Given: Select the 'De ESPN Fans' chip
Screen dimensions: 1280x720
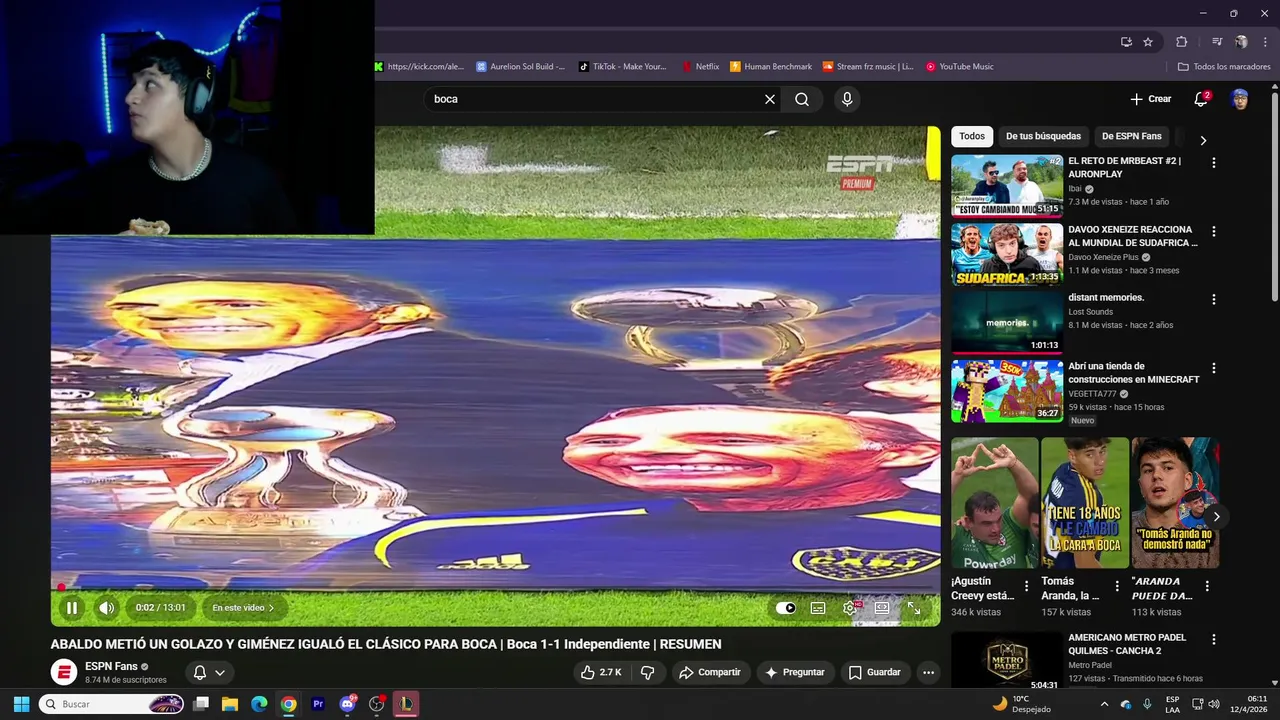Looking at the screenshot, I should click(1131, 136).
